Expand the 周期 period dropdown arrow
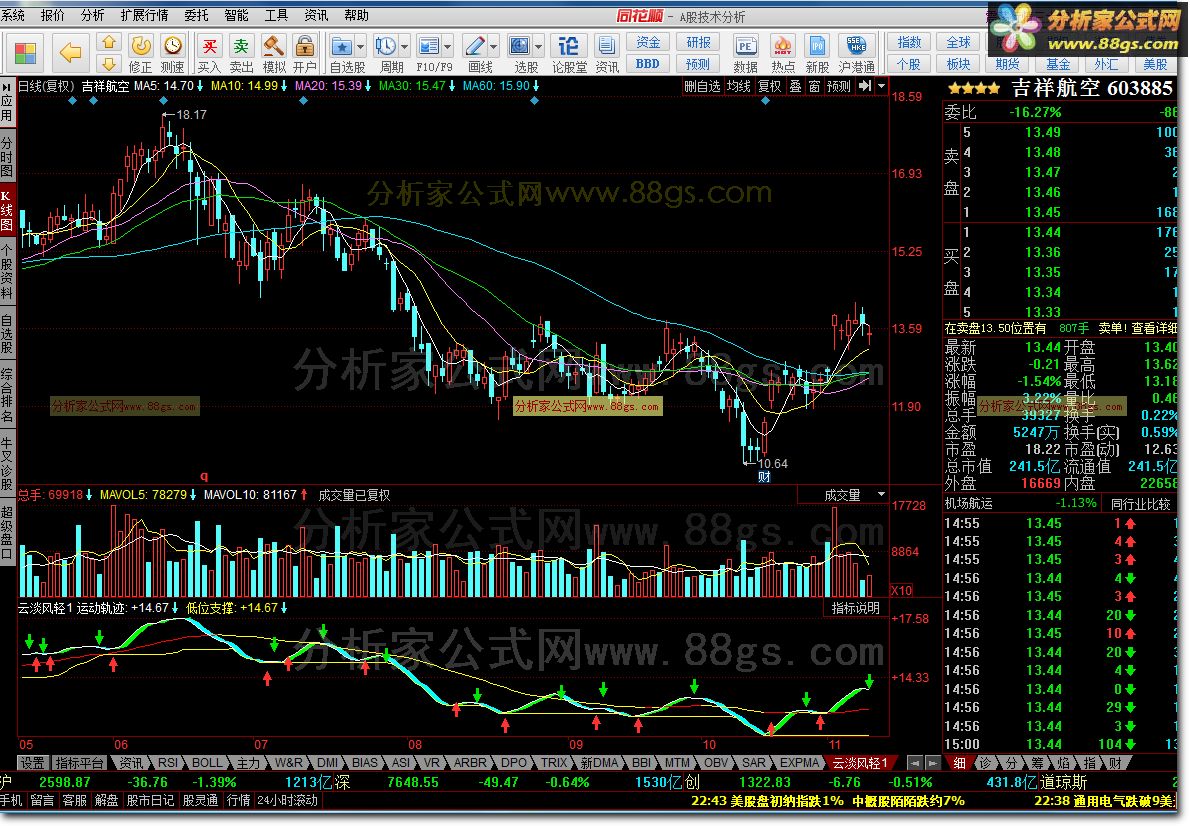Screen dimensions: 1190x826 [x=405, y=46]
